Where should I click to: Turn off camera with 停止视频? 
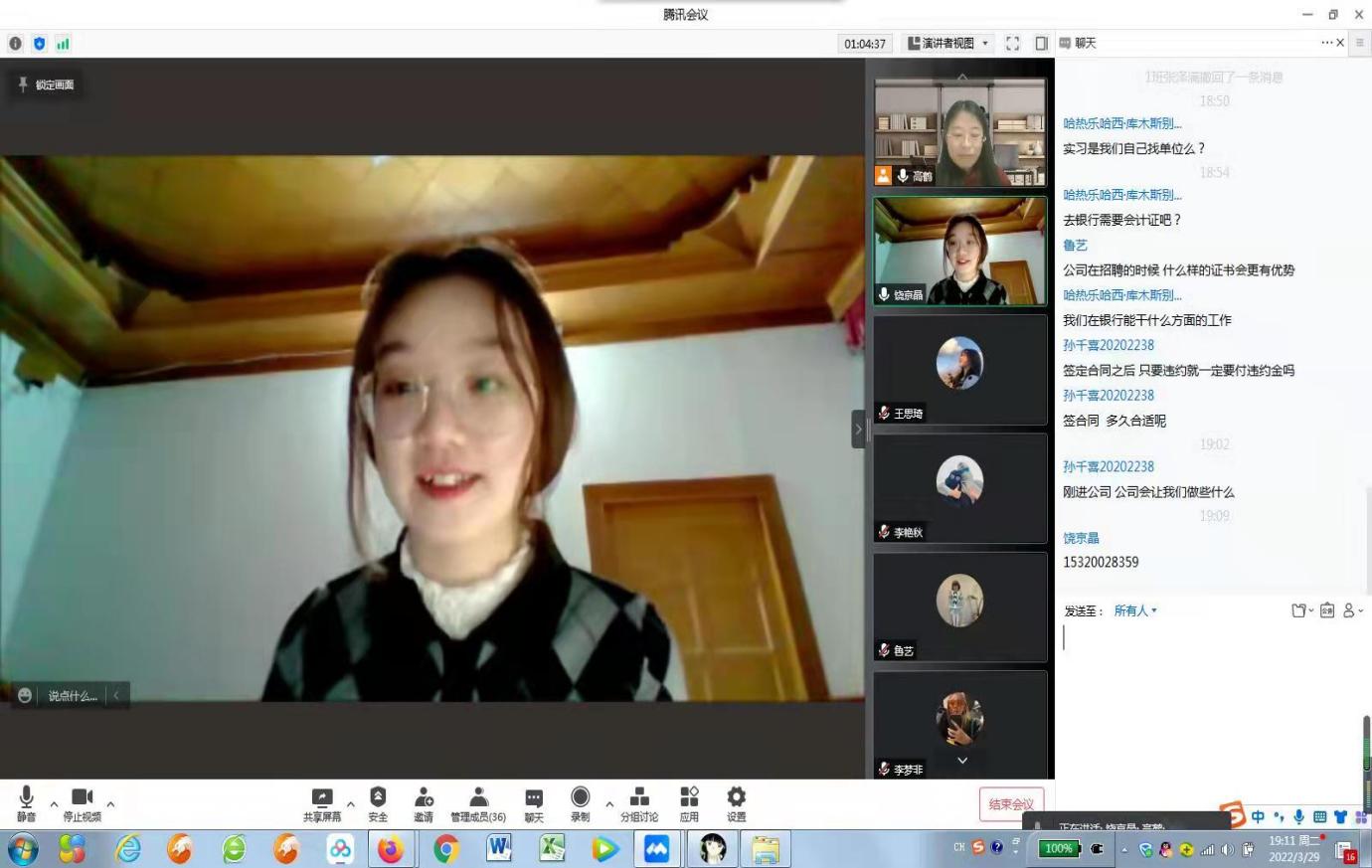pos(83,803)
